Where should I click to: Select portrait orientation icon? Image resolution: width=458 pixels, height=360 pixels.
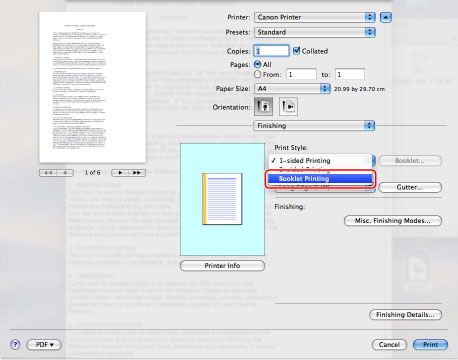(263, 106)
